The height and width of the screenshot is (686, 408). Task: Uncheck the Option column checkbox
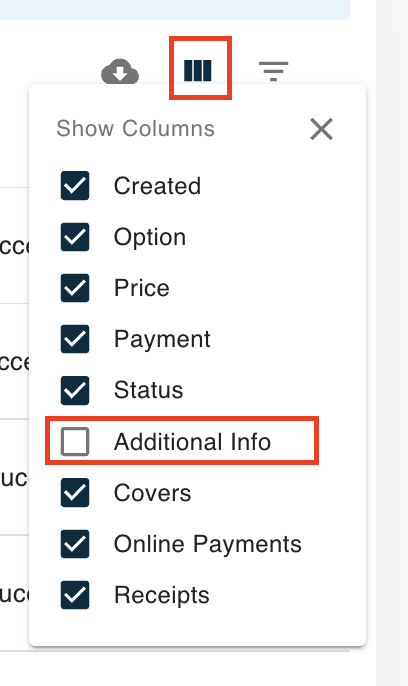tap(75, 237)
